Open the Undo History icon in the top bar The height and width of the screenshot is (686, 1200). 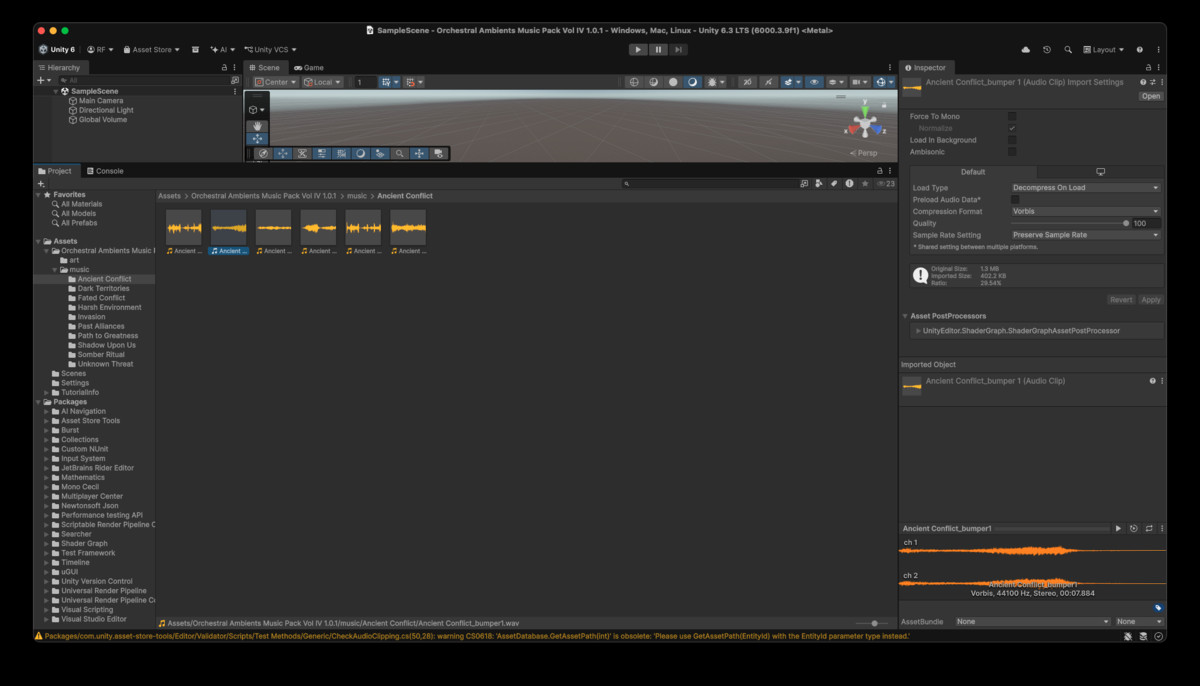[1047, 49]
